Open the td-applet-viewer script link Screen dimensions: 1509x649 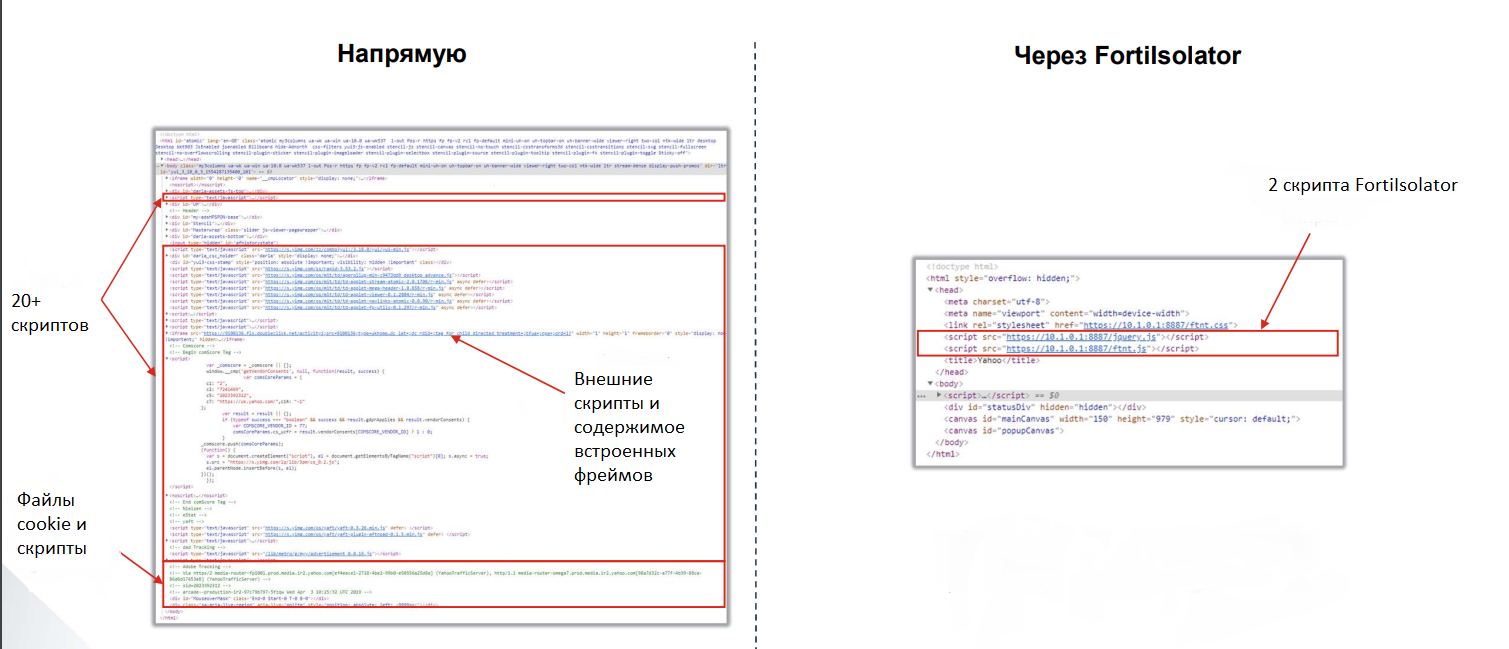click(349, 294)
